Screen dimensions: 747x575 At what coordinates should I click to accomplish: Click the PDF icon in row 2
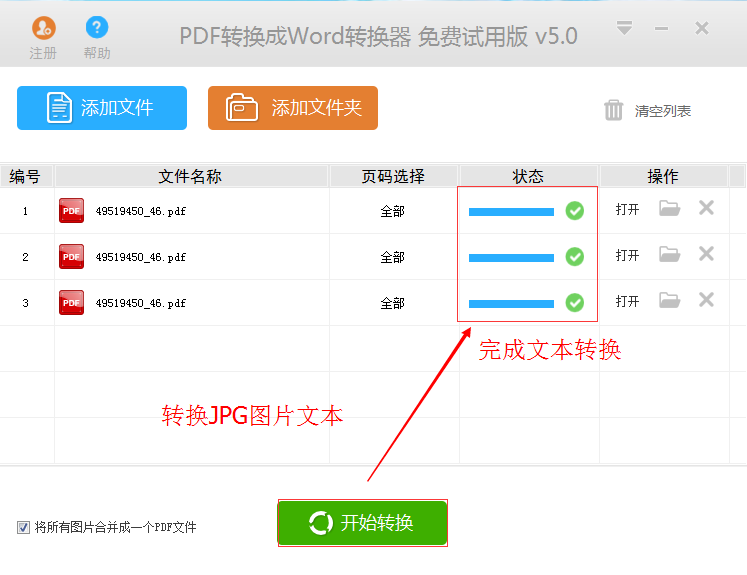click(71, 256)
